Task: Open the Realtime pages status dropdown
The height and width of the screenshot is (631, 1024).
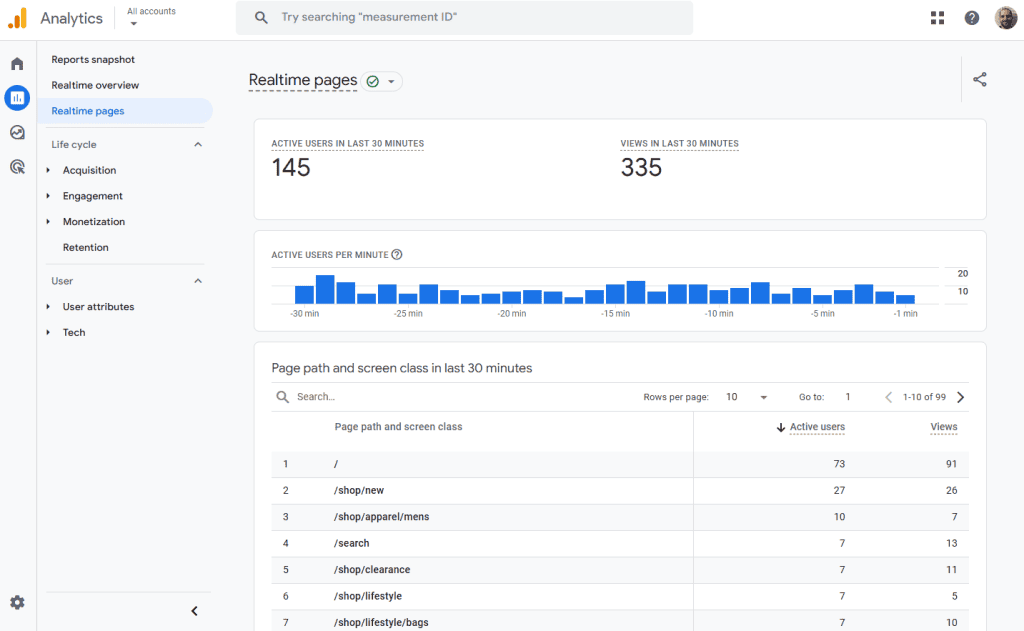Action: [x=381, y=81]
